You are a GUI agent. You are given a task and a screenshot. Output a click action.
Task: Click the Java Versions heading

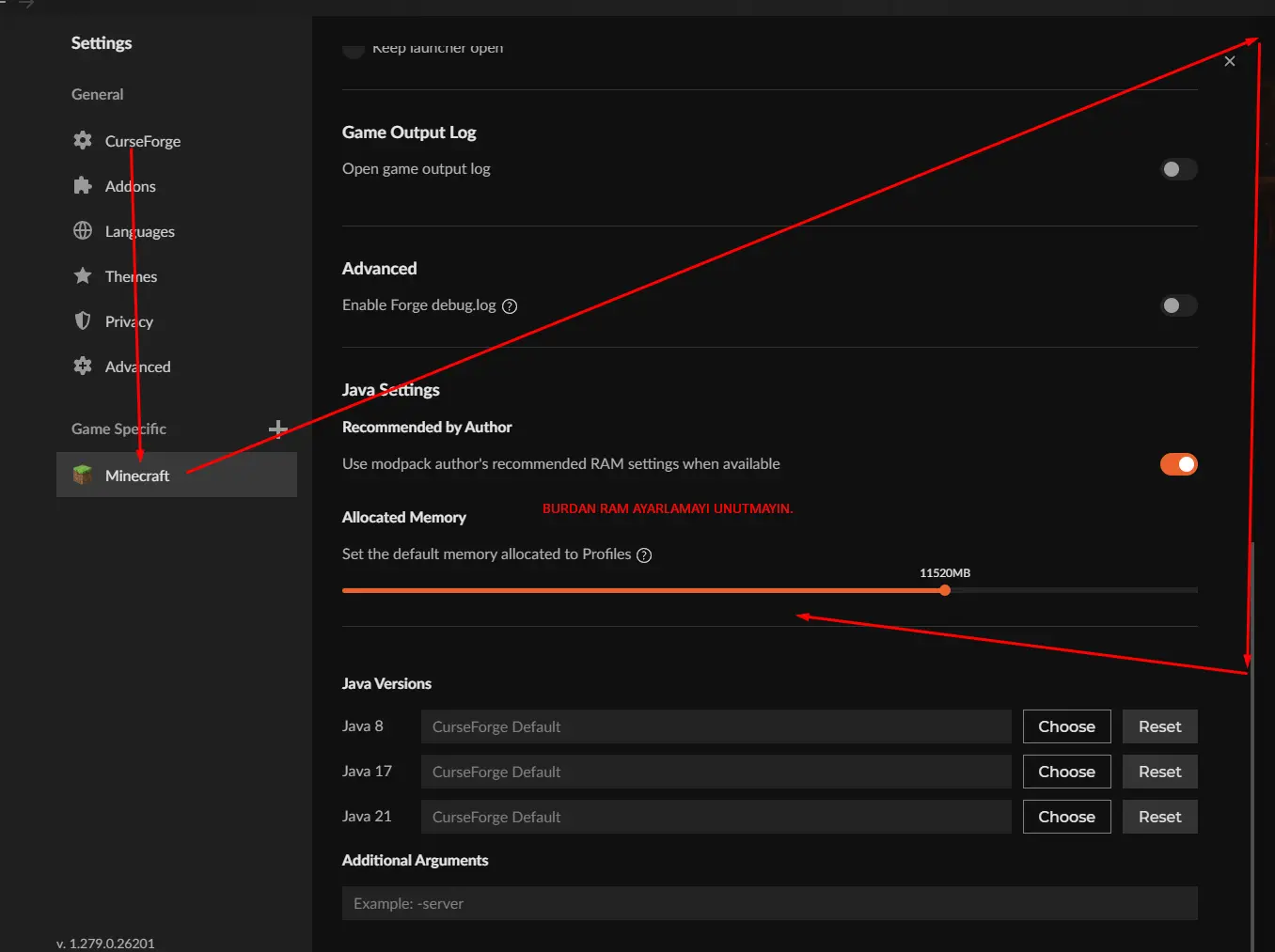click(x=386, y=684)
